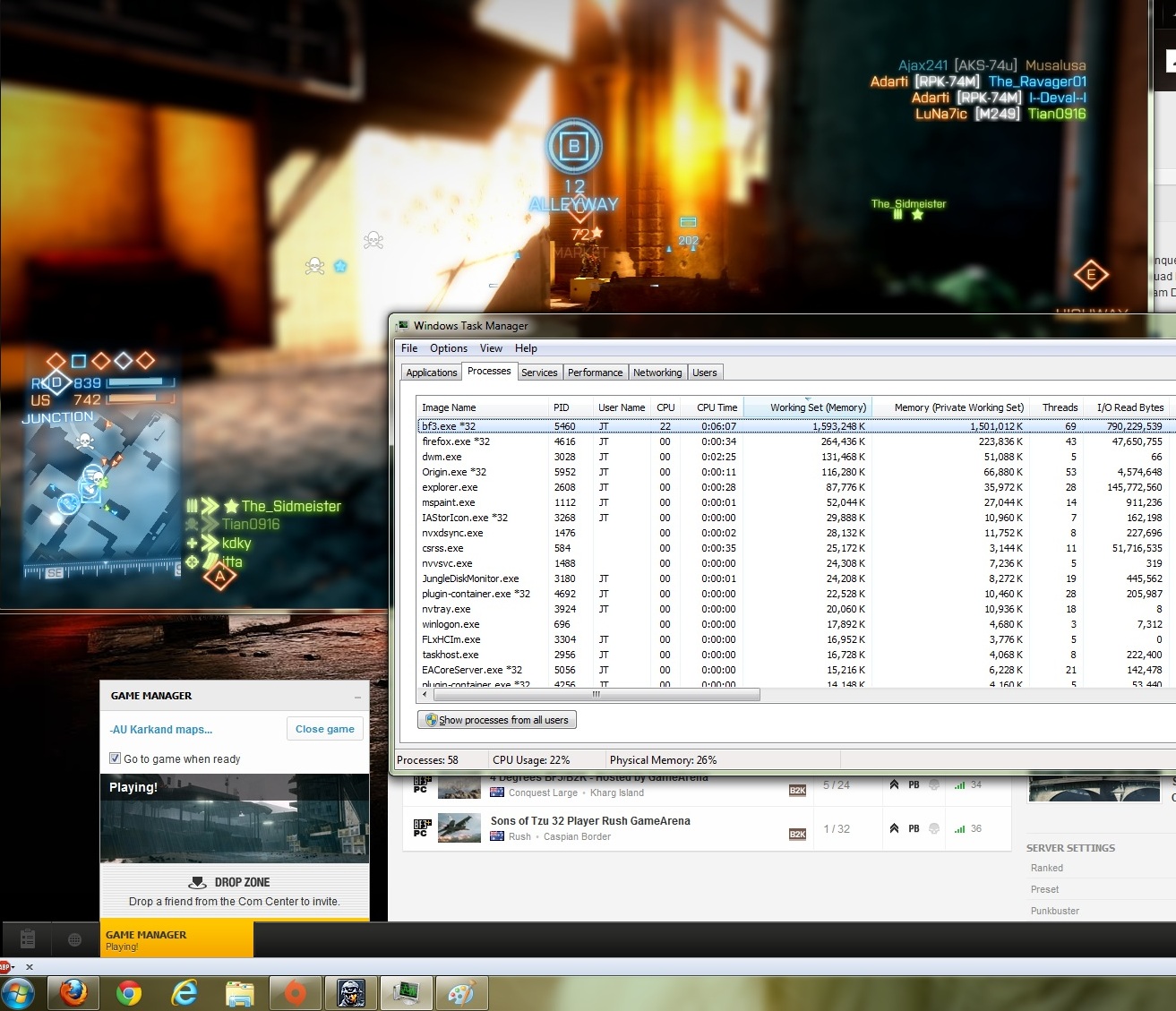Switch to the Services tab
This screenshot has width=1176, height=1011.
pyautogui.click(x=539, y=373)
